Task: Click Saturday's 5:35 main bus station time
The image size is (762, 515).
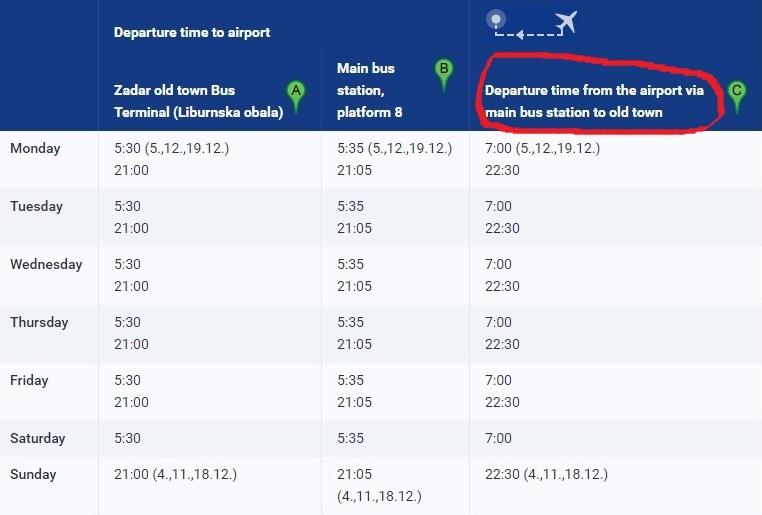Action: pos(352,438)
